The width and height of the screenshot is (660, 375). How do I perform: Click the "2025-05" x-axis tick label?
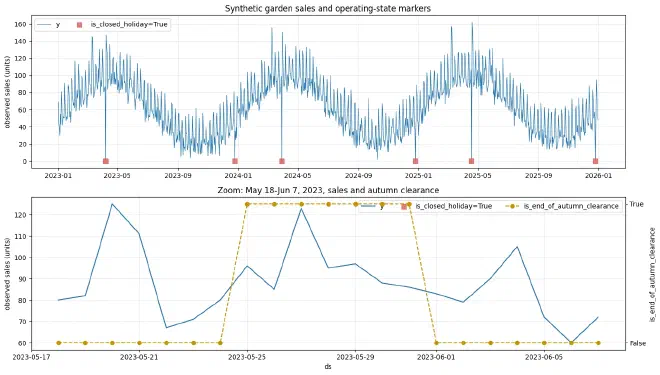(x=478, y=176)
